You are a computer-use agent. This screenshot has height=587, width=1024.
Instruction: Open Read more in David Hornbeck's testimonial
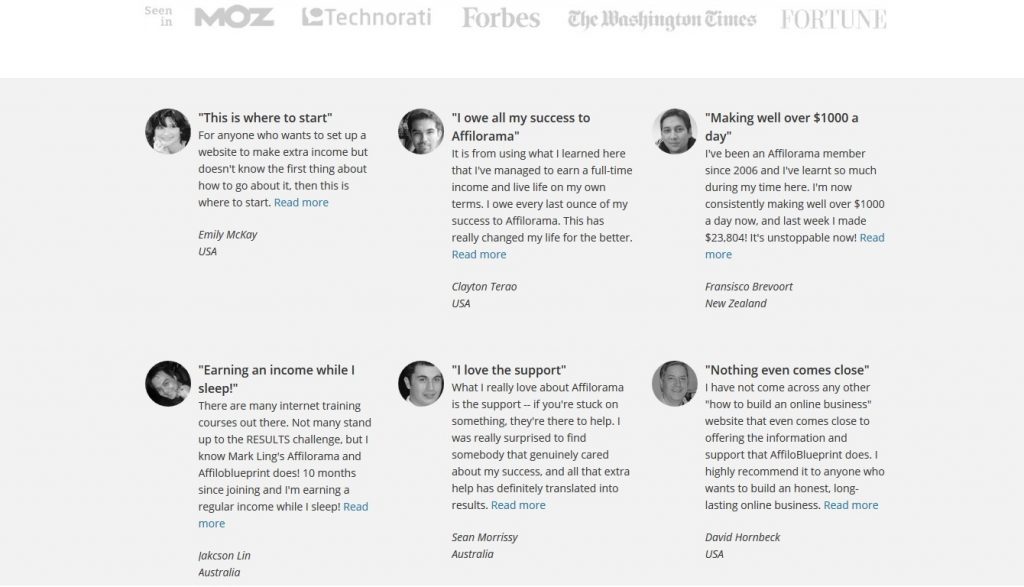(x=851, y=505)
